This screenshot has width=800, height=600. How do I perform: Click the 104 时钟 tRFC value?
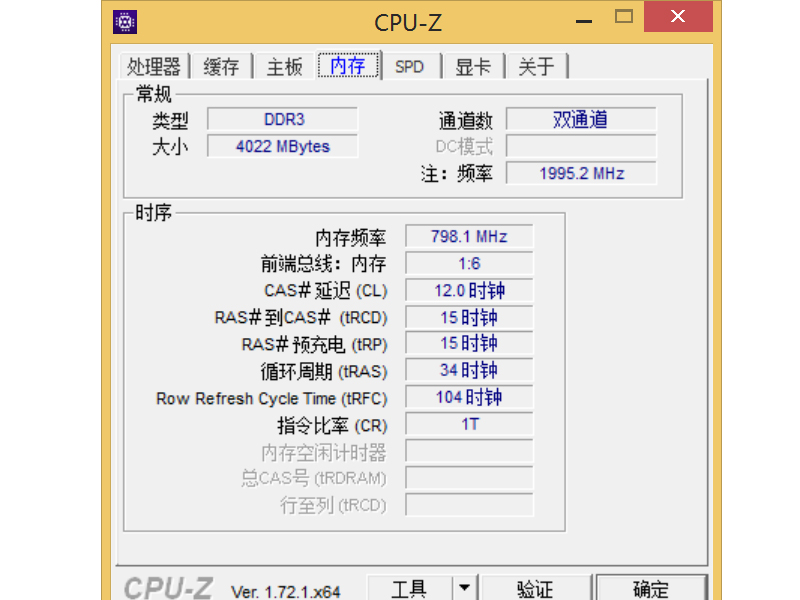click(x=469, y=397)
